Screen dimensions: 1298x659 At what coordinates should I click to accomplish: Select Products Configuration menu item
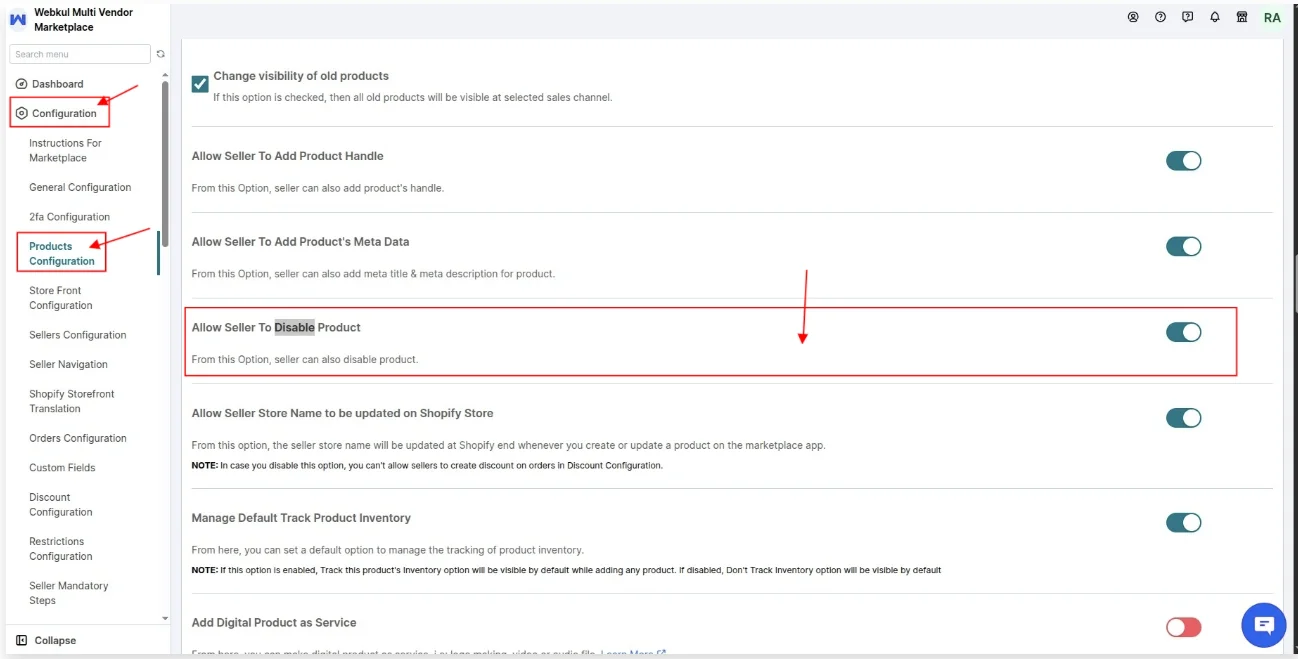pos(62,253)
